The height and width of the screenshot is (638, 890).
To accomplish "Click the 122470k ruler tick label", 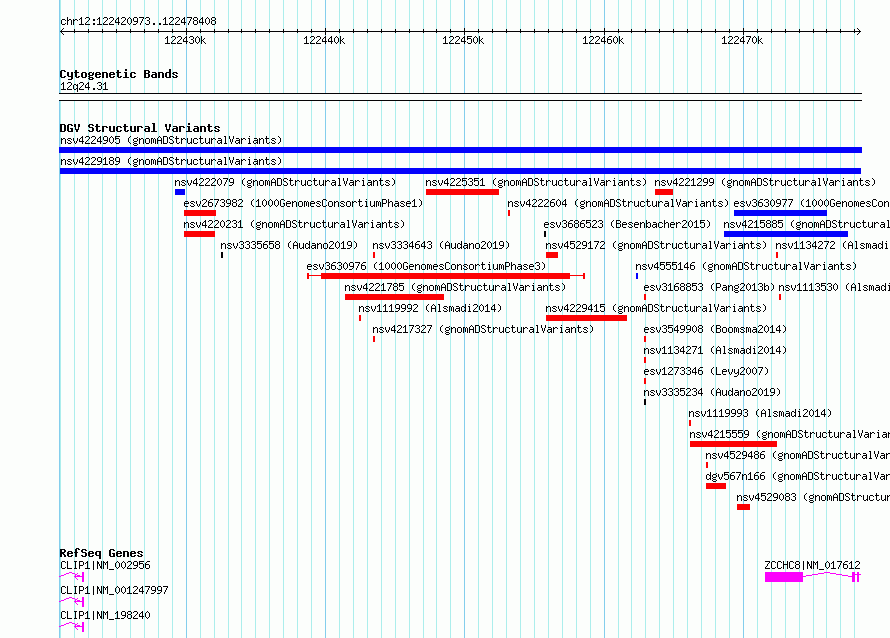I will tap(742, 40).
